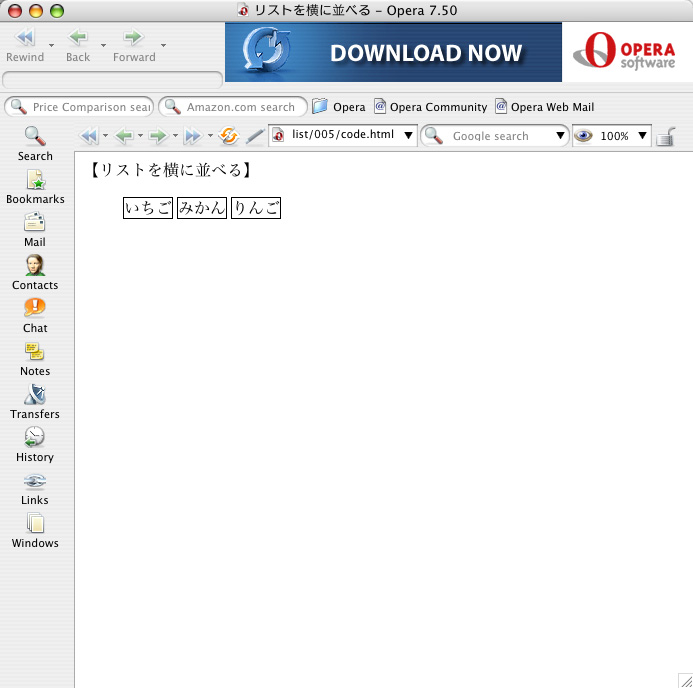The height and width of the screenshot is (688, 693).
Task: Expand the address field dropdown
Action: coord(408,135)
